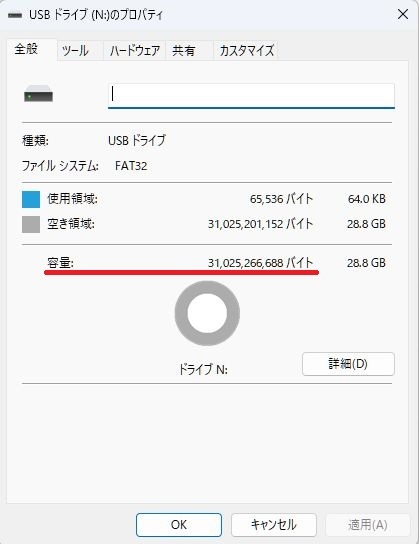Confirm with the OK button
This screenshot has width=419, height=544.
[179, 525]
